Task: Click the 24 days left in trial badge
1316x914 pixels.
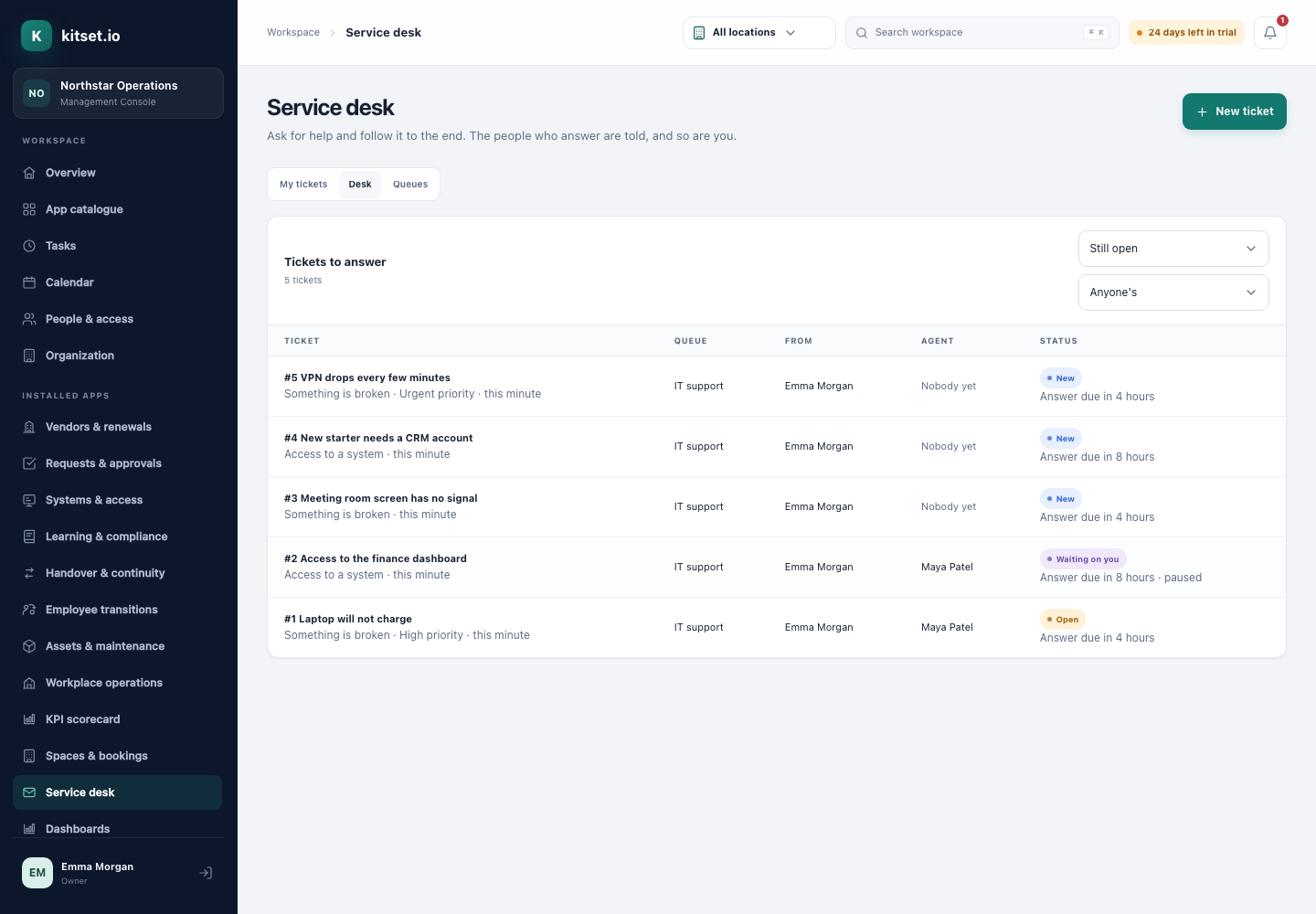Action: coord(1186,33)
